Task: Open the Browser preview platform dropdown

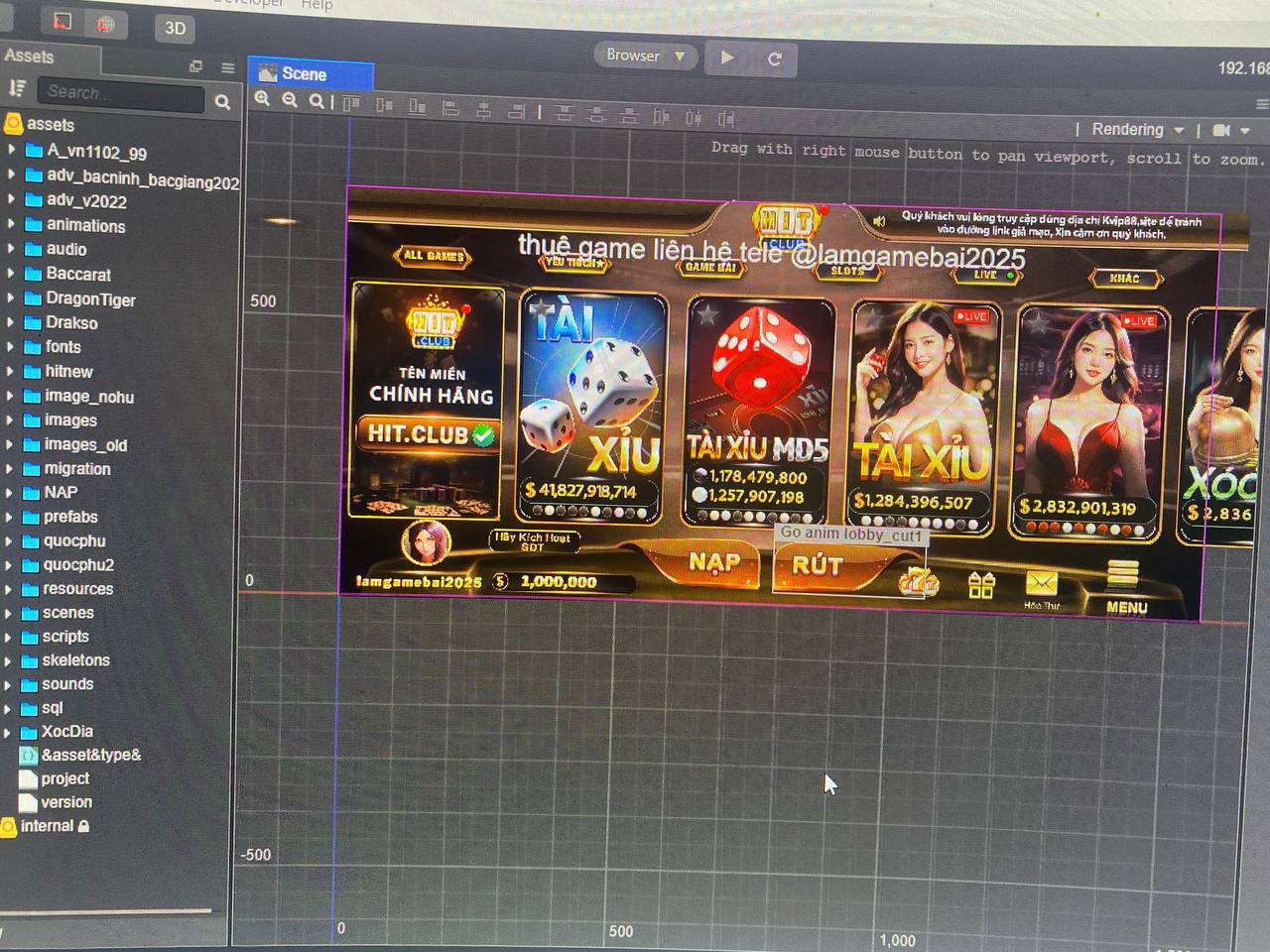Action: pos(644,56)
